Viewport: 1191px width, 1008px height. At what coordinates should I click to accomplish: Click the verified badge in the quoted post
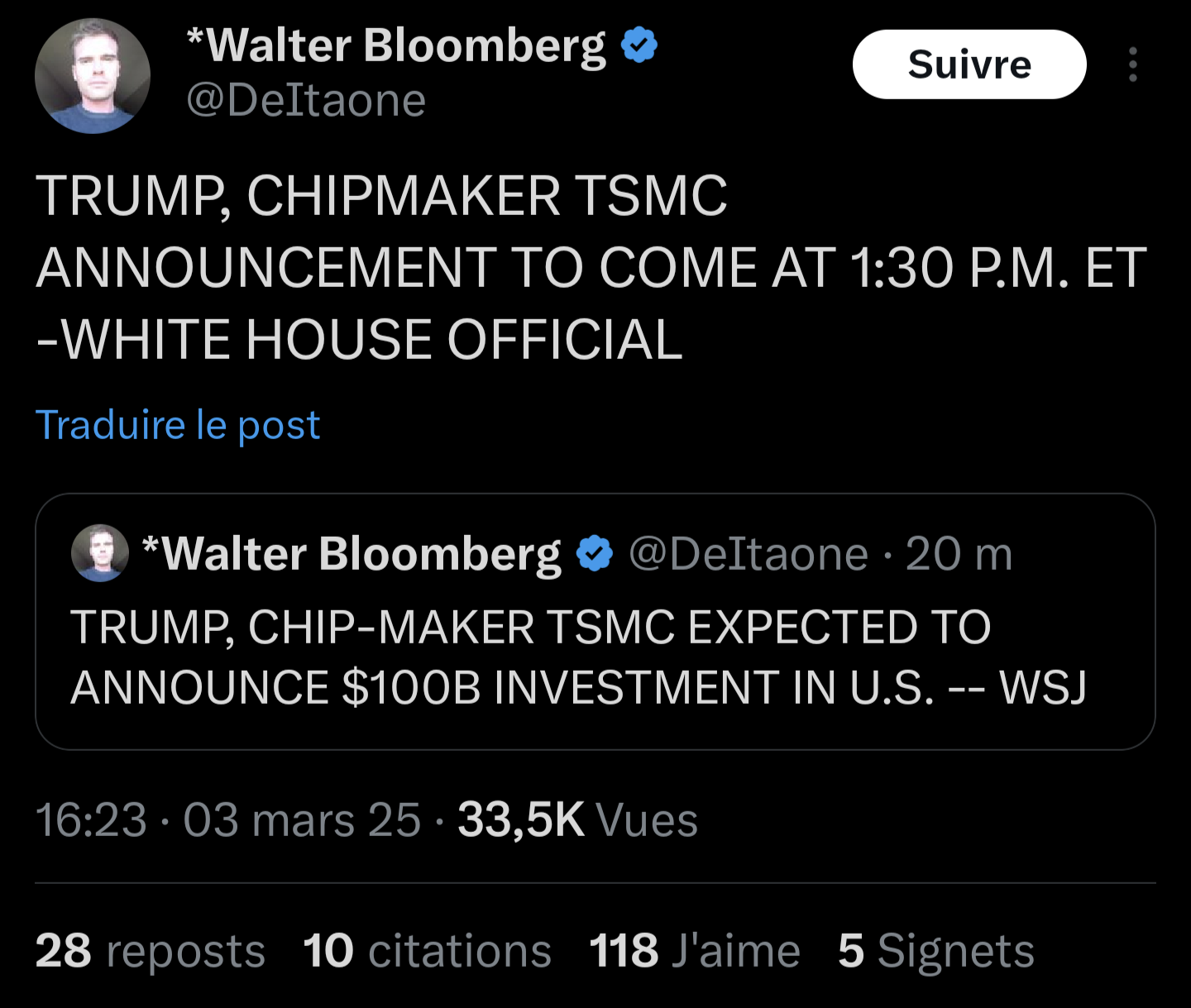594,553
